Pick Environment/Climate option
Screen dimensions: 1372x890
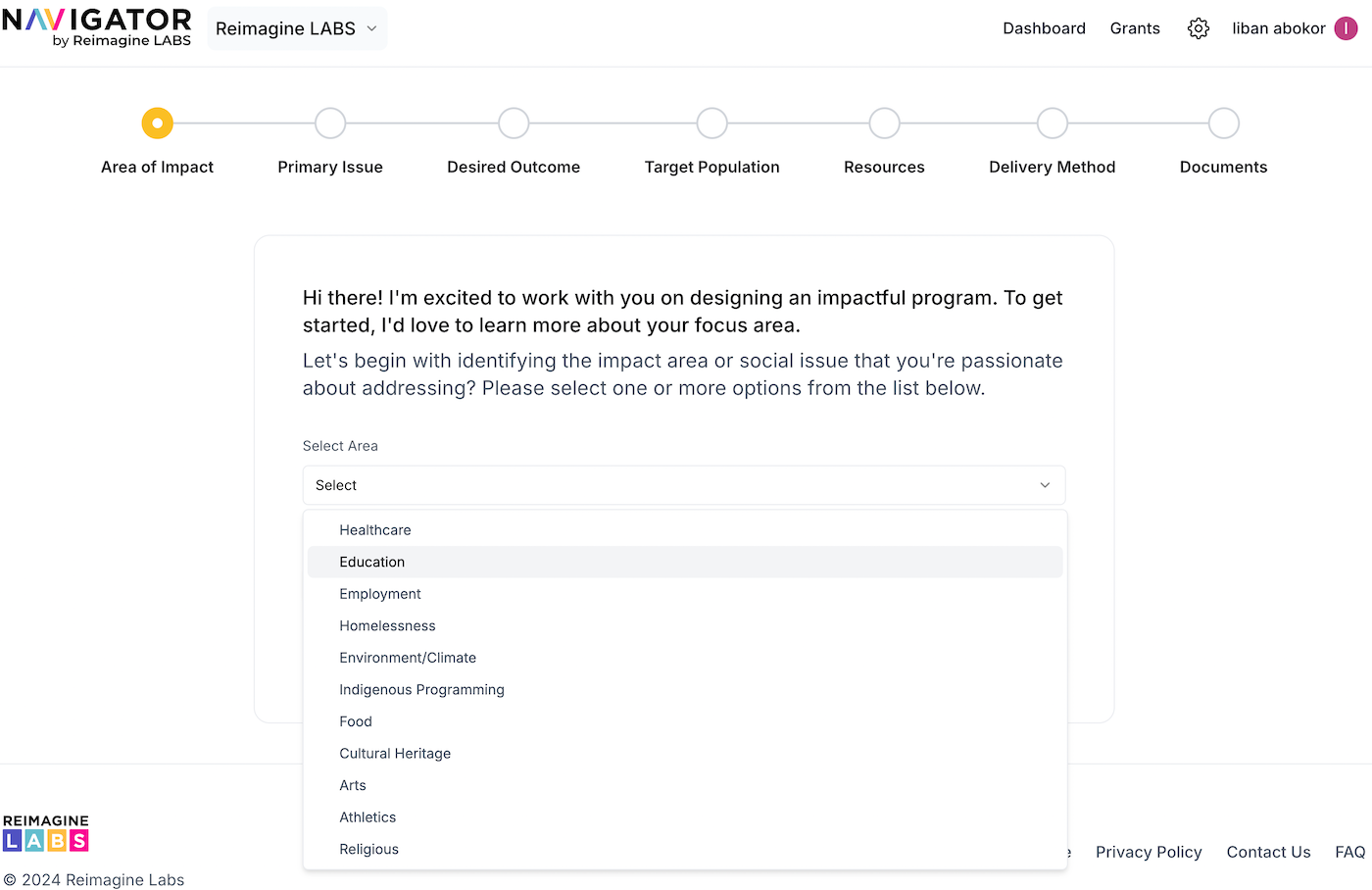(x=685, y=658)
